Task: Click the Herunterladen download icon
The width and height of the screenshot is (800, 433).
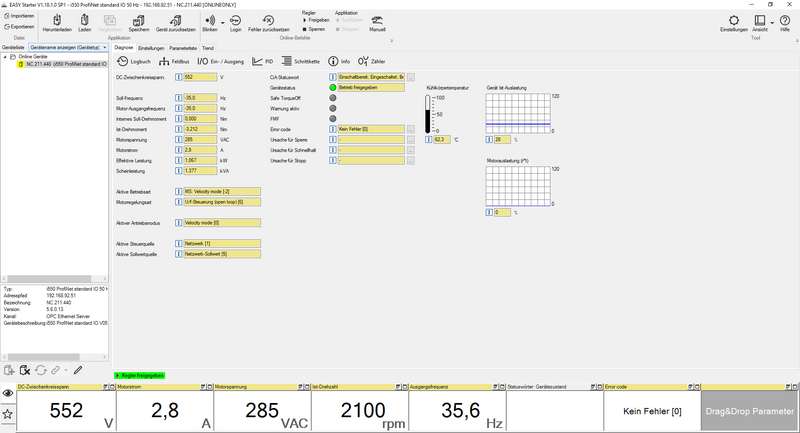Action: (x=57, y=20)
